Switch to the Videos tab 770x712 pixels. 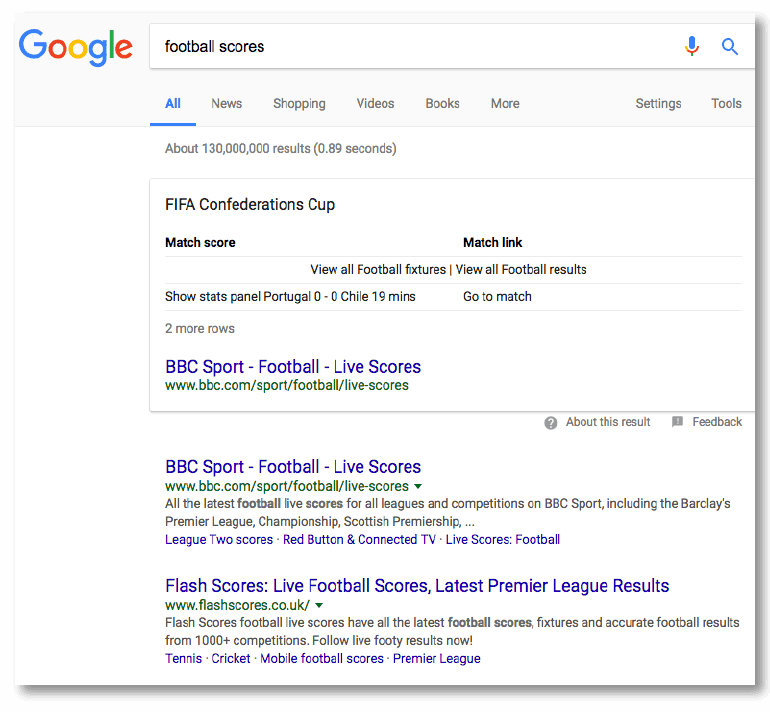[375, 103]
